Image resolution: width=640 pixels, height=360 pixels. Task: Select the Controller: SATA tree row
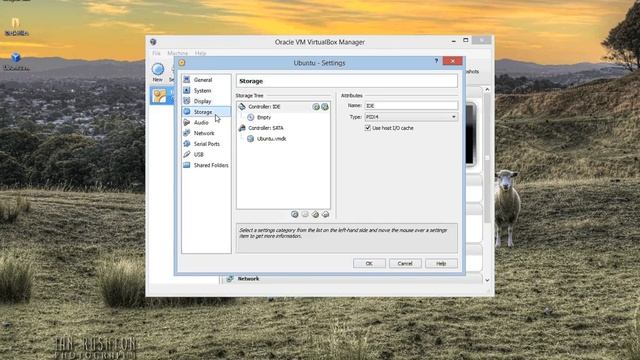[283, 128]
